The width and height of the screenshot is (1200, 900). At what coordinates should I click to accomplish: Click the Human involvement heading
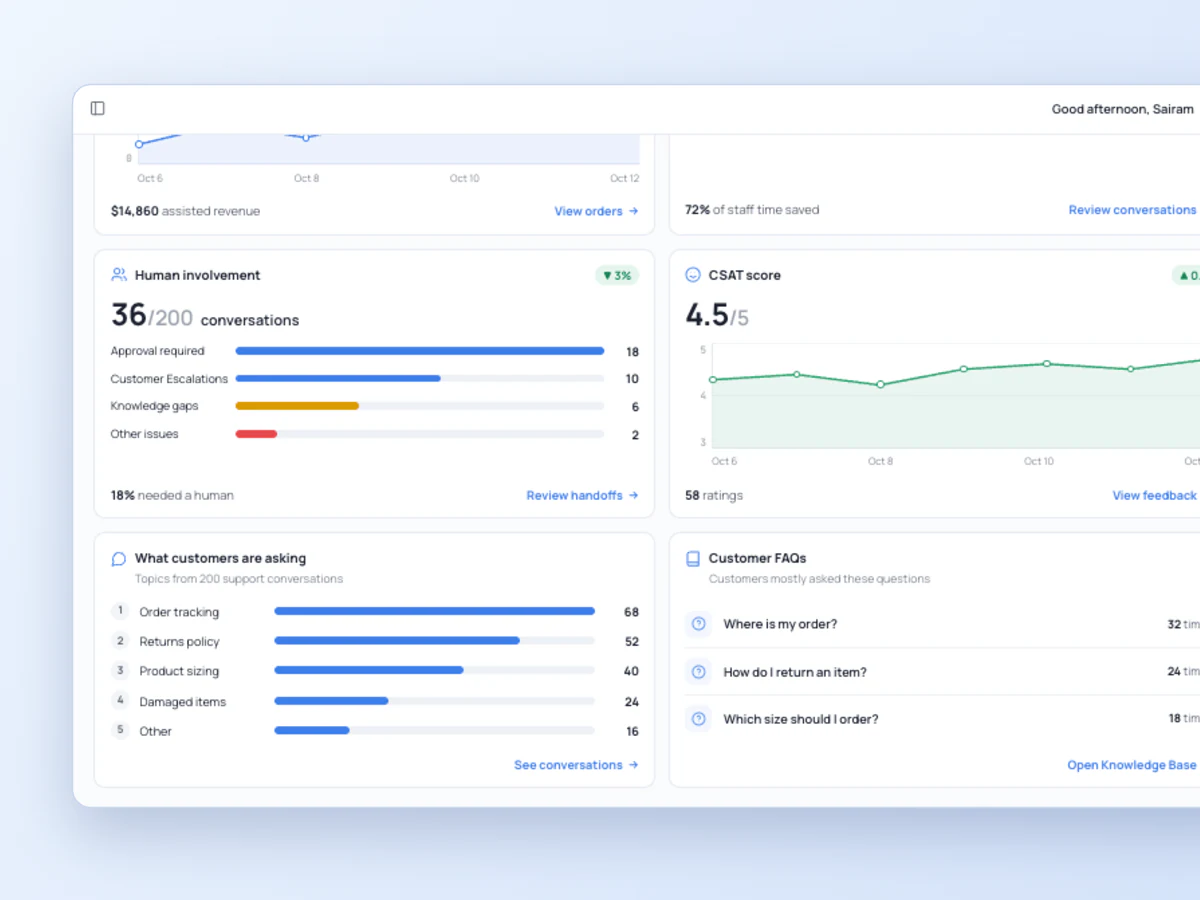pyautogui.click(x=197, y=275)
